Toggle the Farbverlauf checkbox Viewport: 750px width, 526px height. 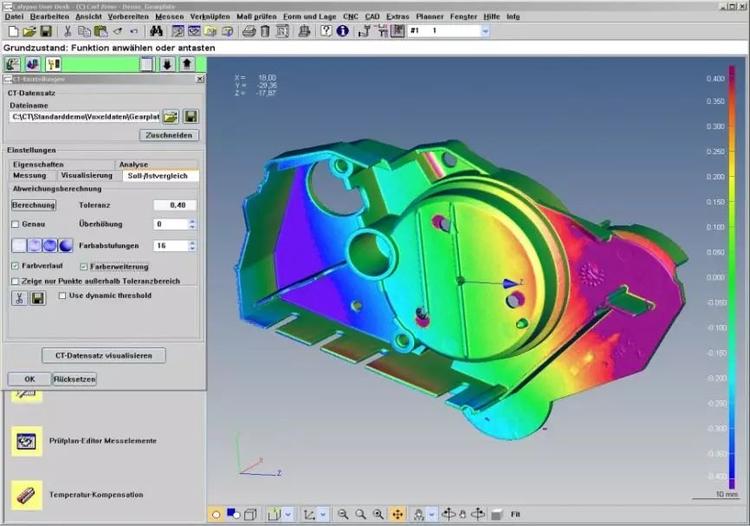15,266
